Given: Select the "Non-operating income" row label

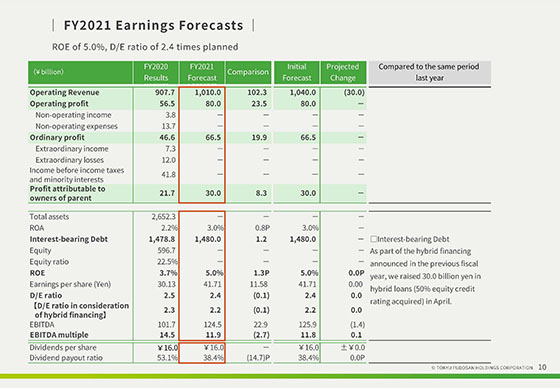Looking at the screenshot, I should tap(73, 115).
